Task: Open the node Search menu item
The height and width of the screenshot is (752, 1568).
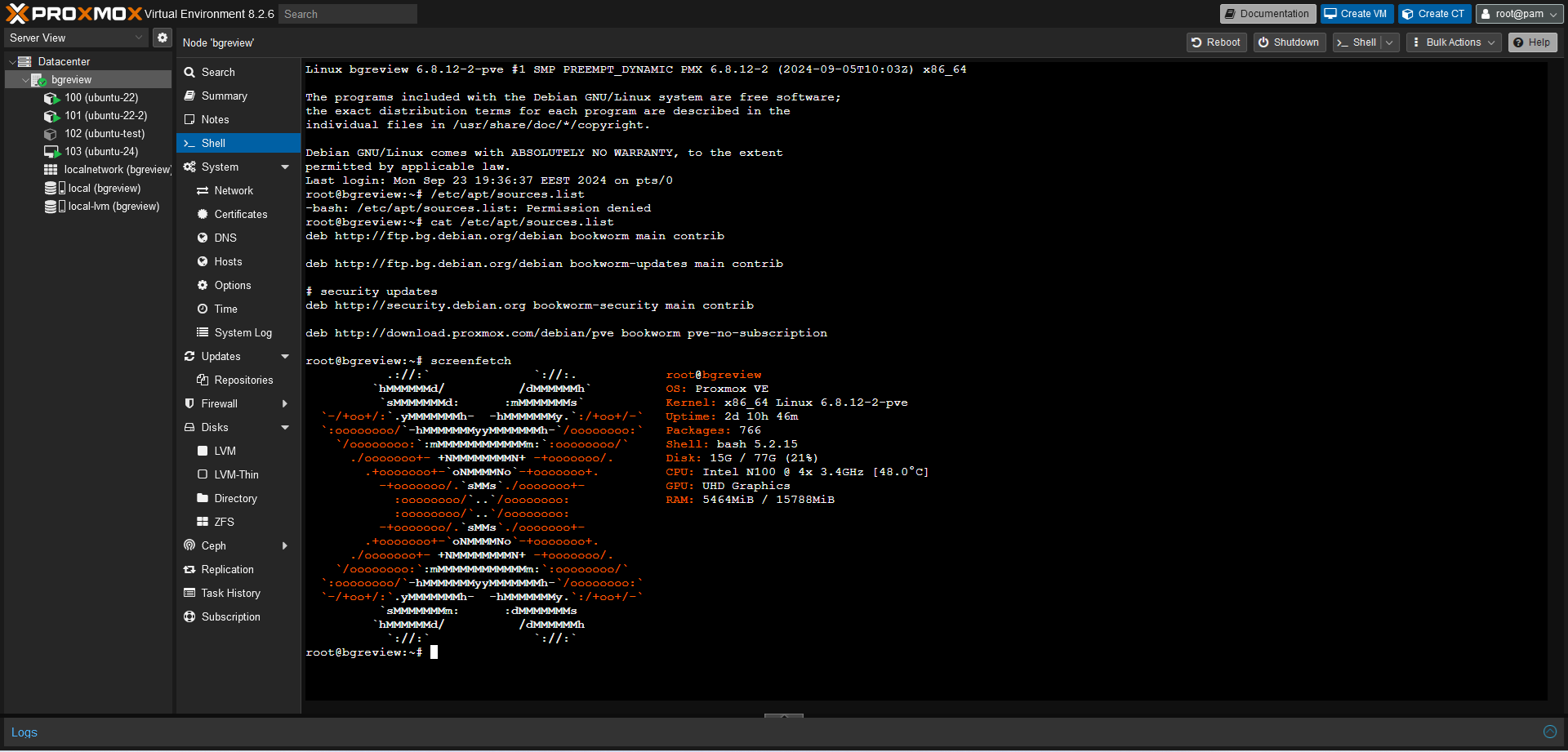Action: (238, 72)
